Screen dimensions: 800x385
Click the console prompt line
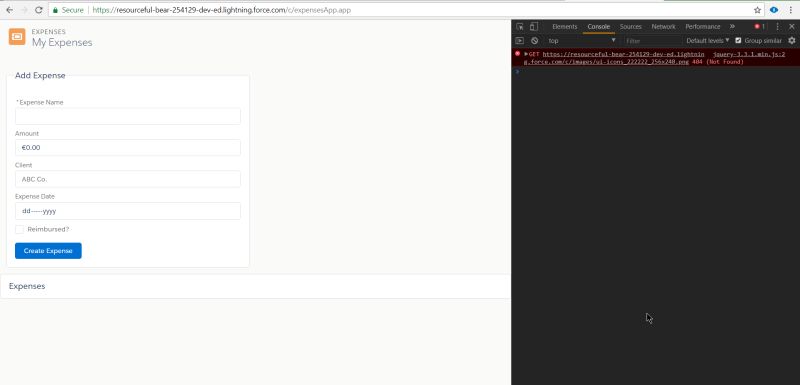[x=656, y=71]
